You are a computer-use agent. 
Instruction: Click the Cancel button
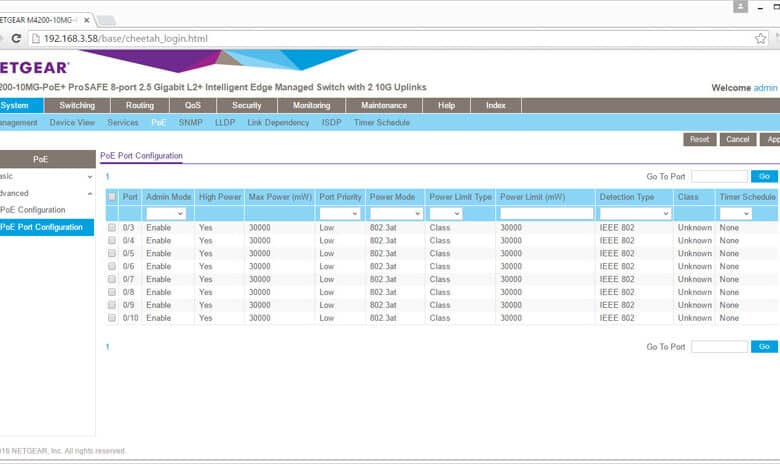coord(737,139)
